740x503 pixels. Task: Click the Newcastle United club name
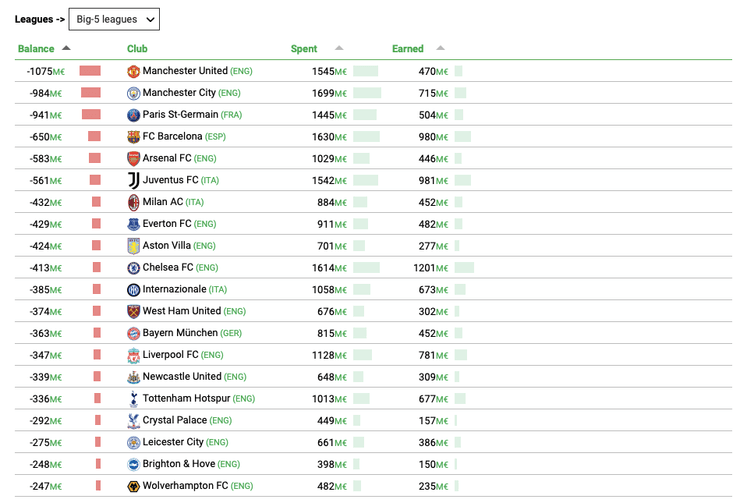pos(181,377)
